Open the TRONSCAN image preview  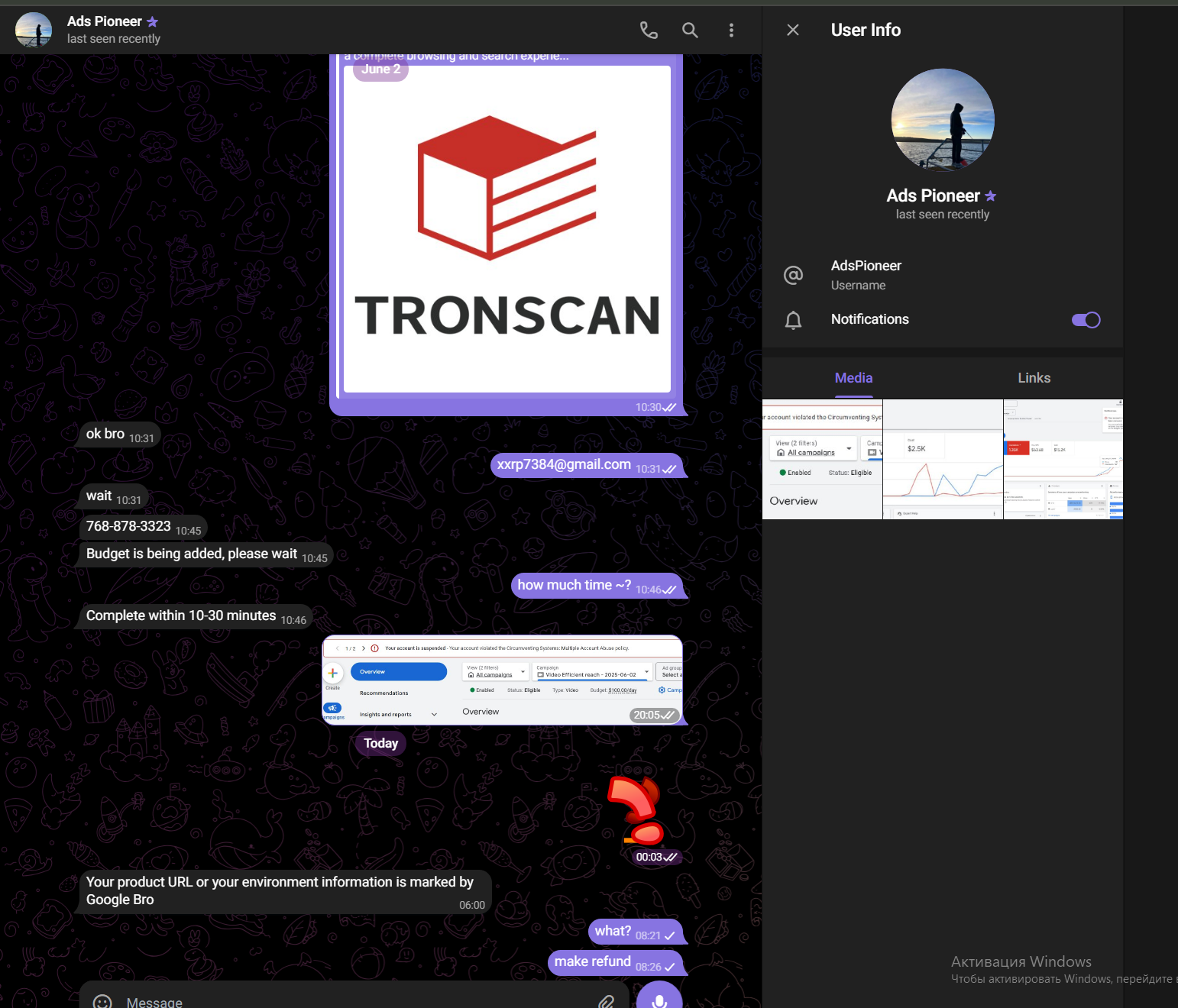[507, 229]
